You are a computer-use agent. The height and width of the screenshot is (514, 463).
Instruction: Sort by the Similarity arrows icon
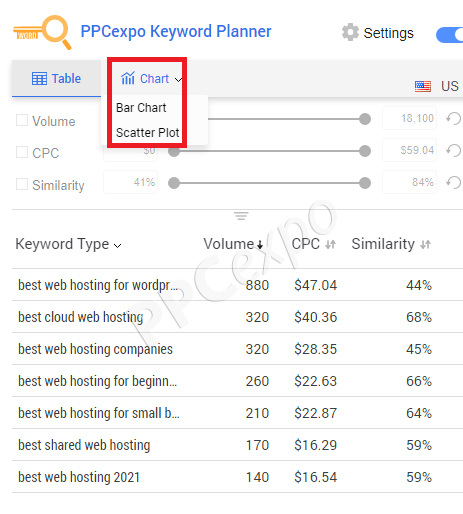pos(425,245)
